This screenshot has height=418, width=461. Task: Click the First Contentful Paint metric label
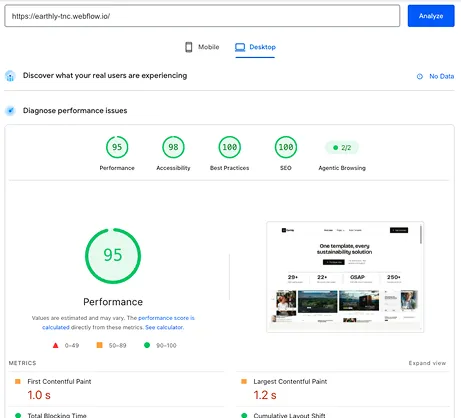(59, 381)
